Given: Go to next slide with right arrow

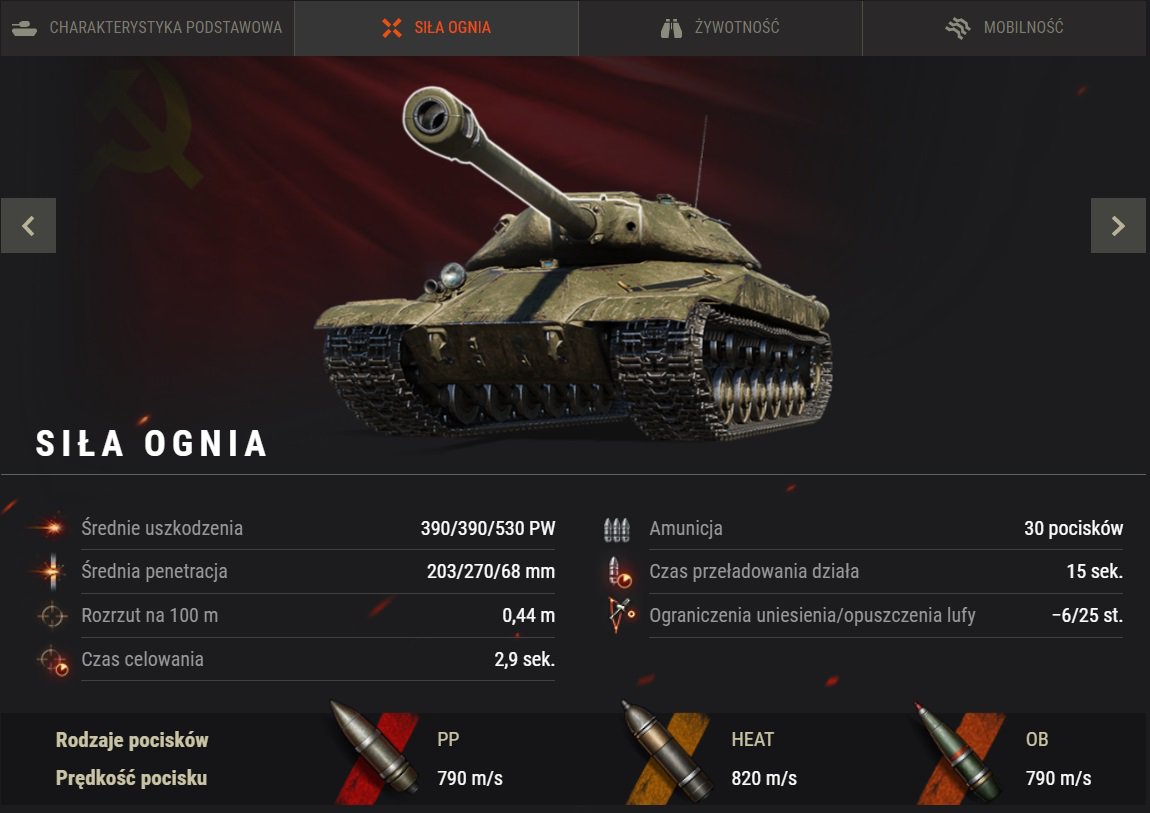Looking at the screenshot, I should (x=1118, y=226).
